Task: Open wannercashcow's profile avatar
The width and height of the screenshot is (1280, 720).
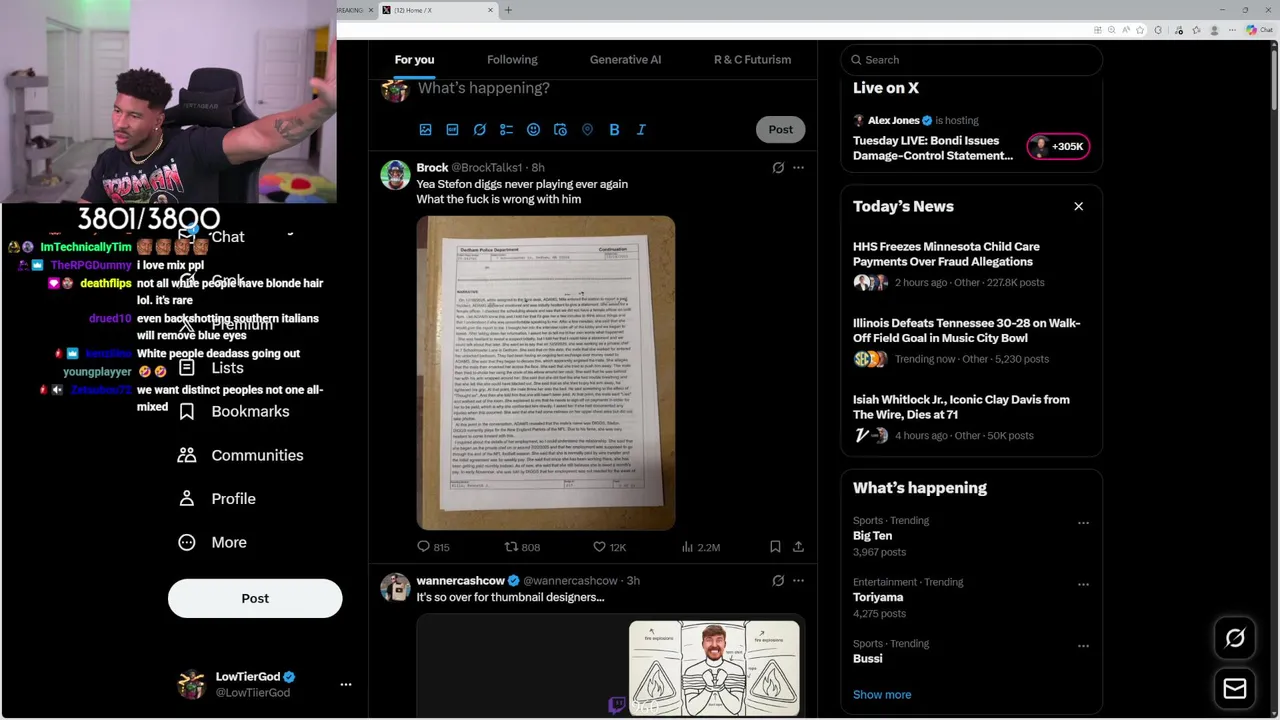Action: 395,588
